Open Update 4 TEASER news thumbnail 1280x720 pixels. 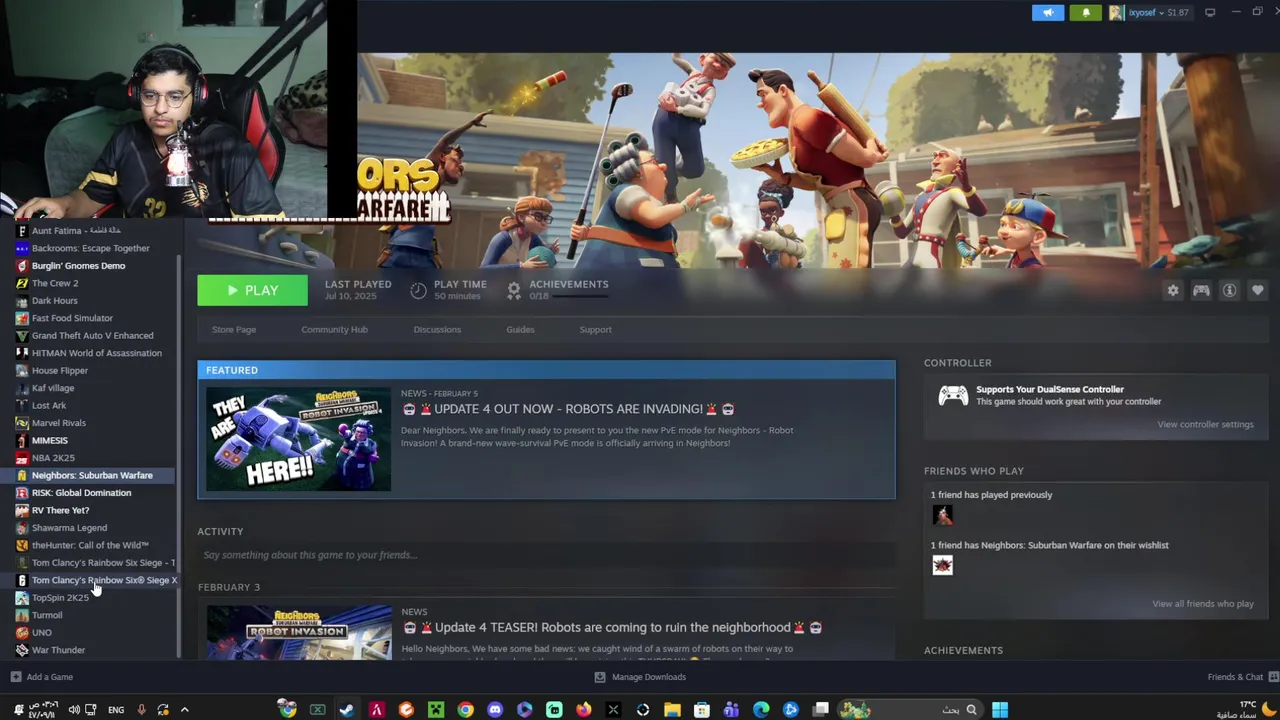[x=299, y=632]
